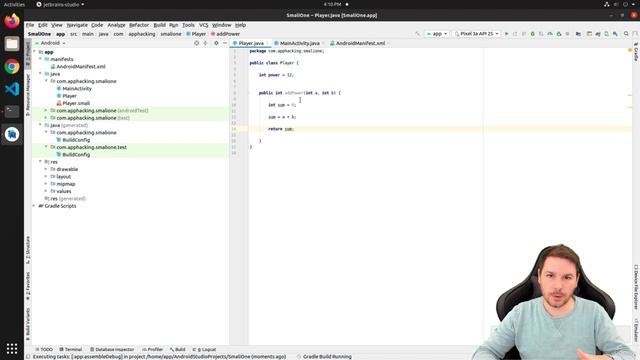Viewport: 640px width, 360px height.
Task: Open Firefox from the Ubuntu dock
Action: click(12, 21)
